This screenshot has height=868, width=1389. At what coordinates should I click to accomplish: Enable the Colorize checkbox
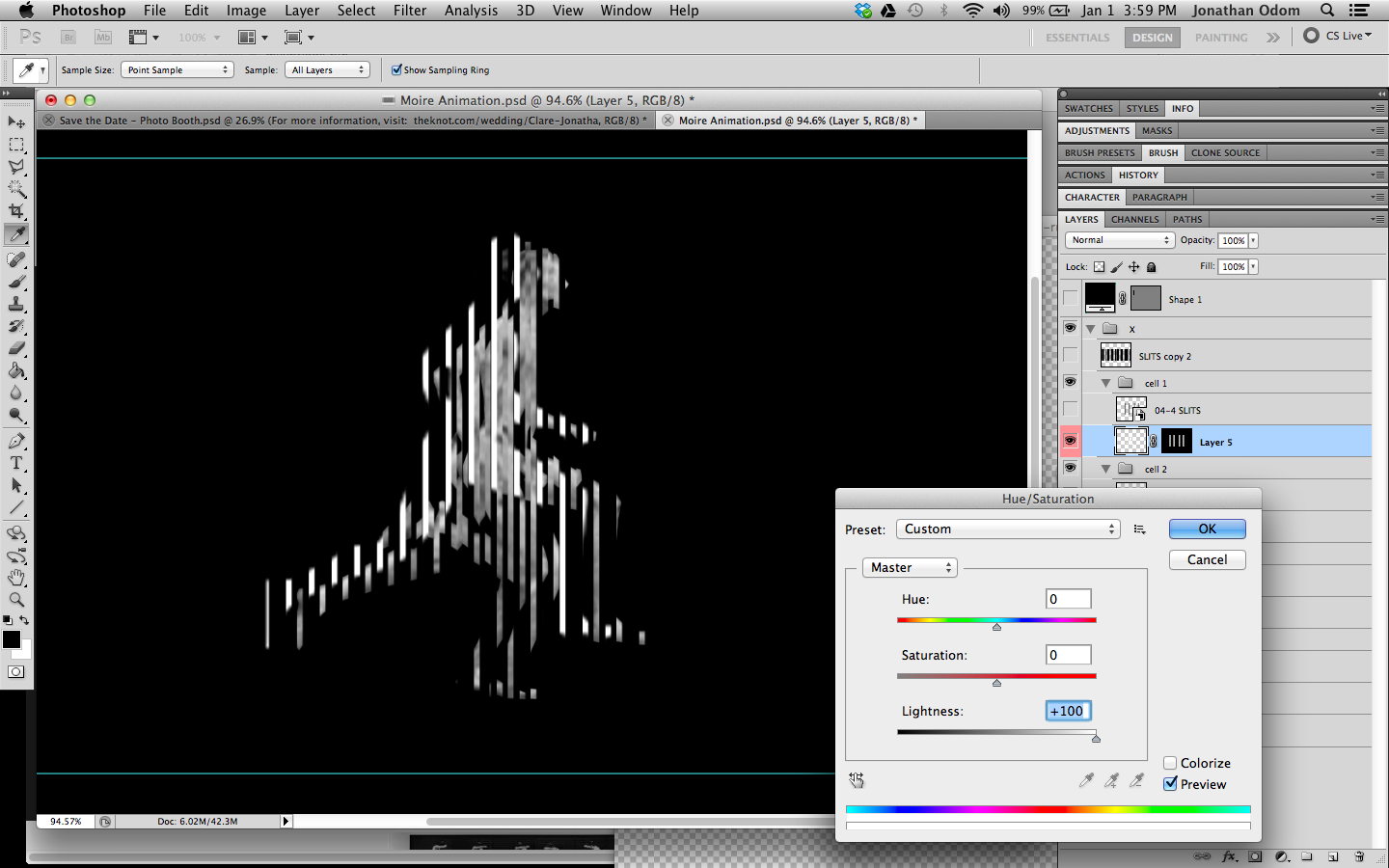[x=1170, y=762]
